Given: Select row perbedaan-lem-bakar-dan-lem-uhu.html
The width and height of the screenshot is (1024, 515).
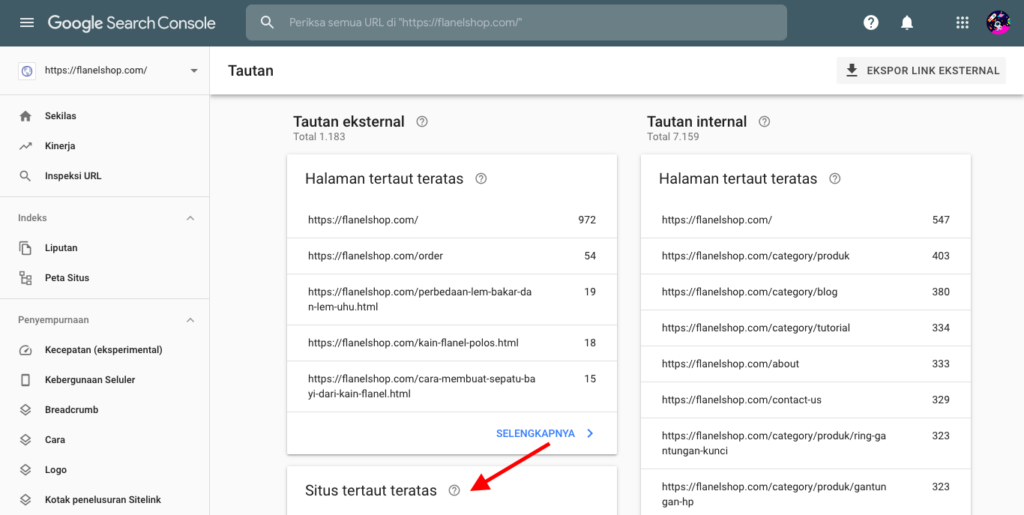Looking at the screenshot, I should click(x=452, y=299).
